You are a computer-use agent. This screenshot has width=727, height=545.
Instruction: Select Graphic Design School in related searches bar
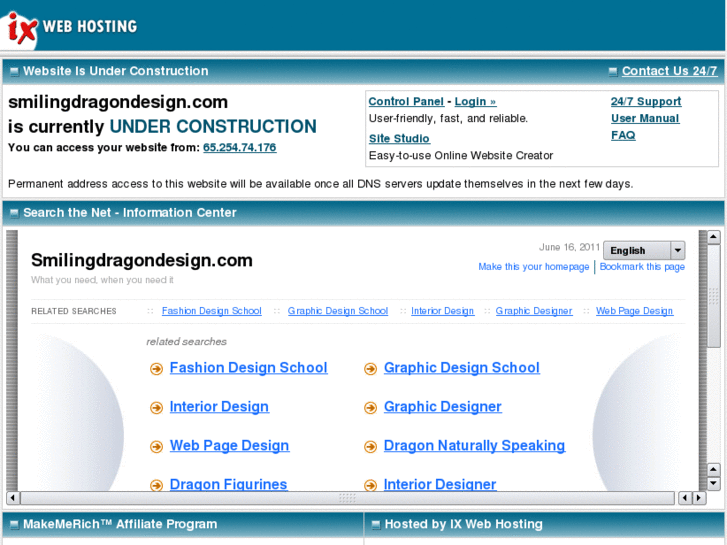(338, 311)
